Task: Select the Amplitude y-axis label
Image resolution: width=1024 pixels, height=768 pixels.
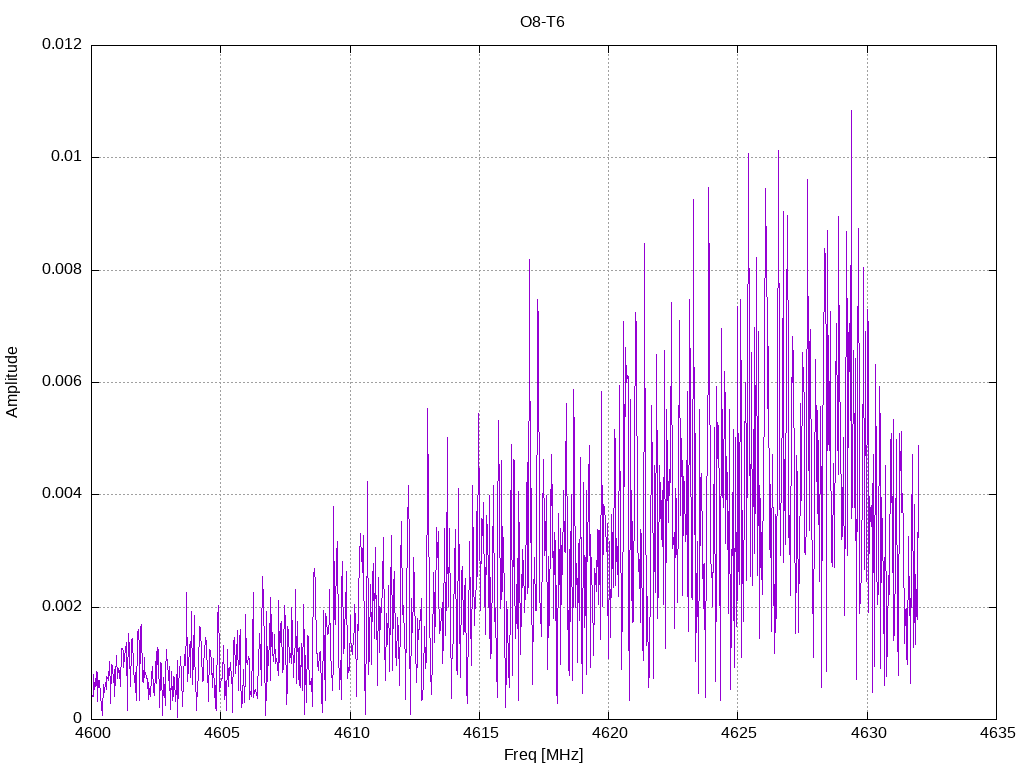Action: [12, 382]
